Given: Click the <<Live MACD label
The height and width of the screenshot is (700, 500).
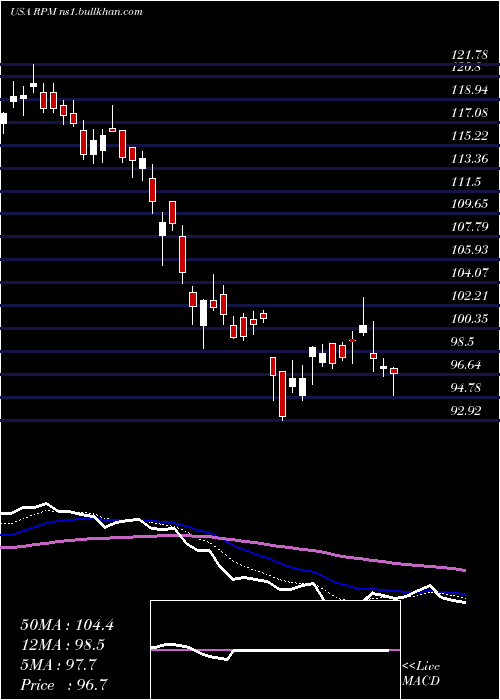Looking at the screenshot, I should point(421,674).
